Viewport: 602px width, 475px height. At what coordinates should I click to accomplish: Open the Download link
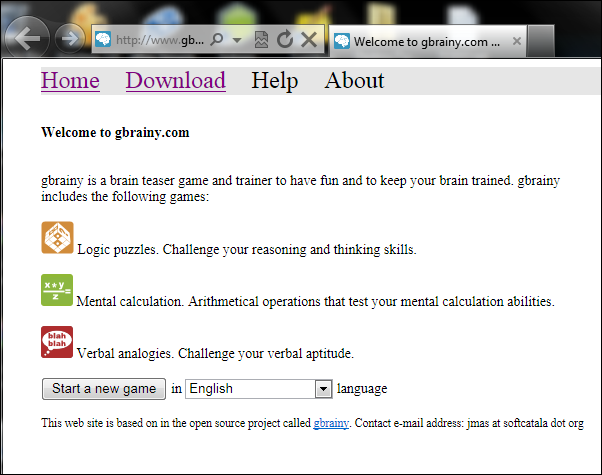pyautogui.click(x=176, y=81)
